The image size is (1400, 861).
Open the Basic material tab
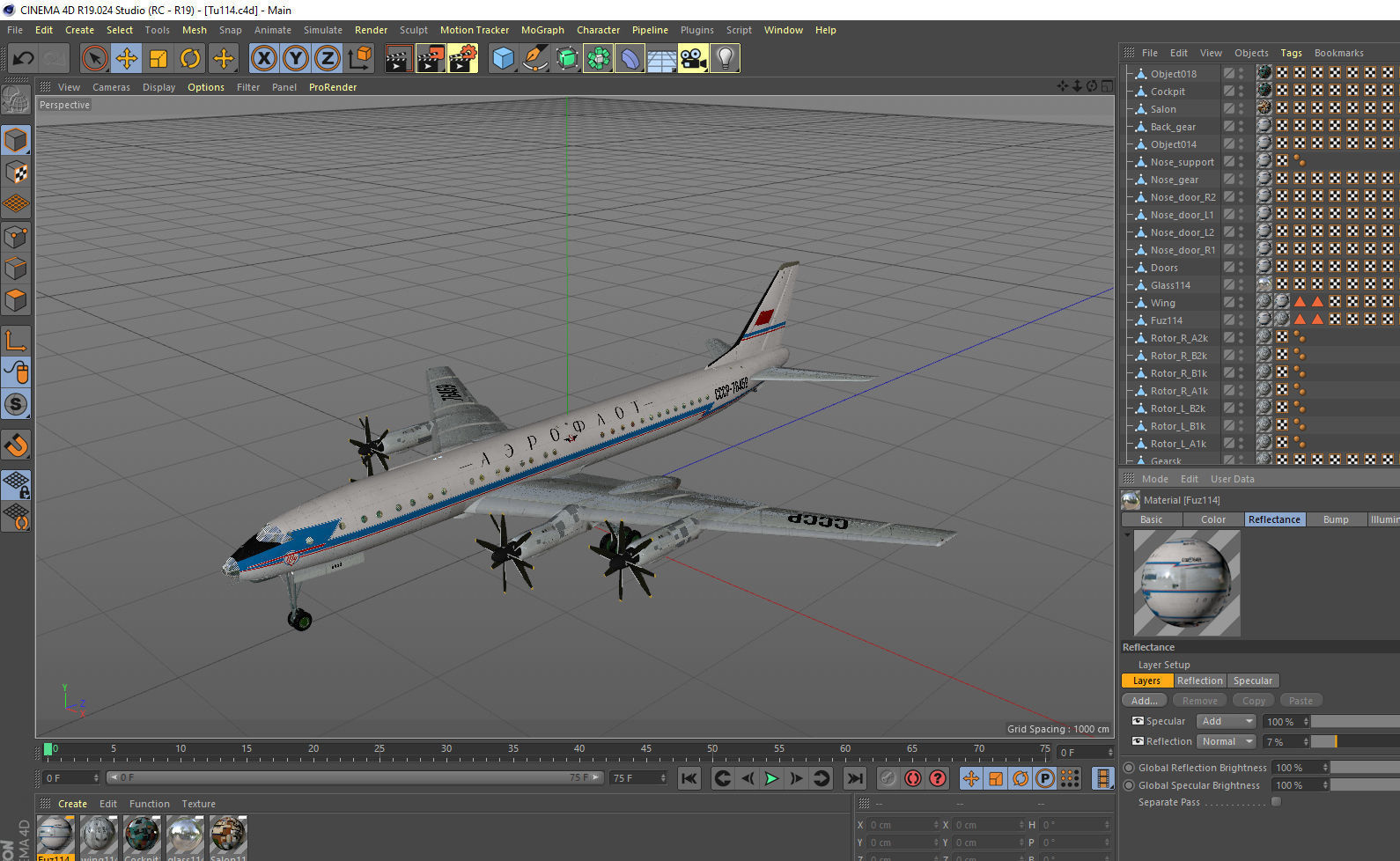(1151, 519)
